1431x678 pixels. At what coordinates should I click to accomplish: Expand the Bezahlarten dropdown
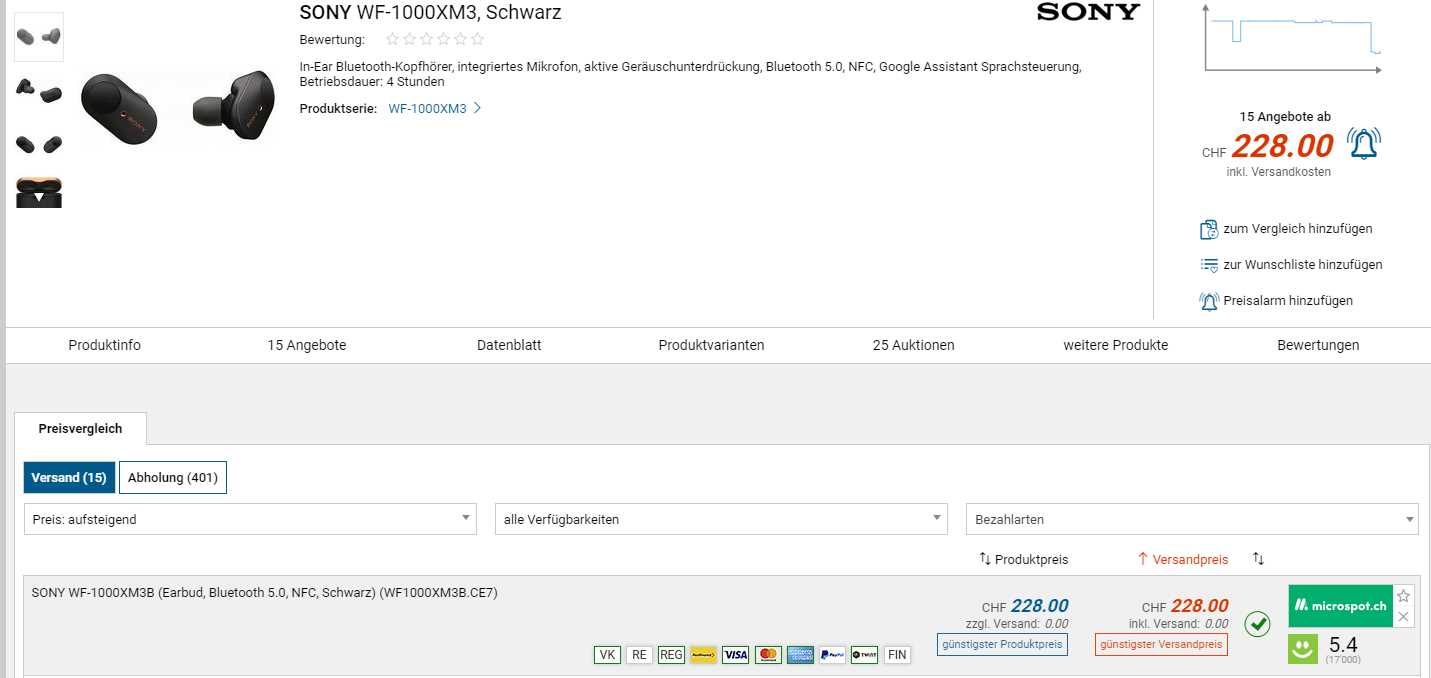click(x=1191, y=519)
